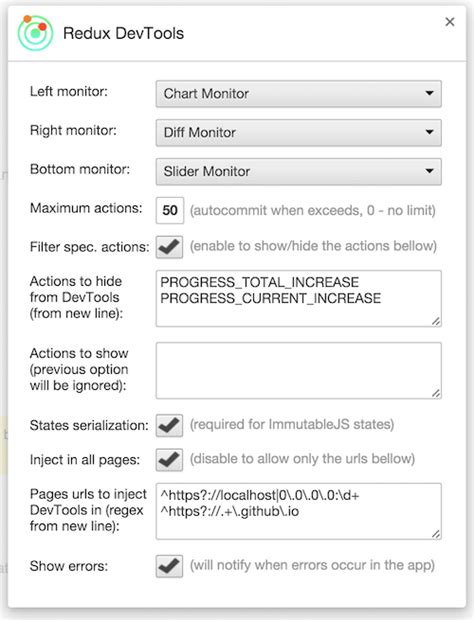Uncheck Inject in all pages
474x620 pixels.
(x=169, y=459)
